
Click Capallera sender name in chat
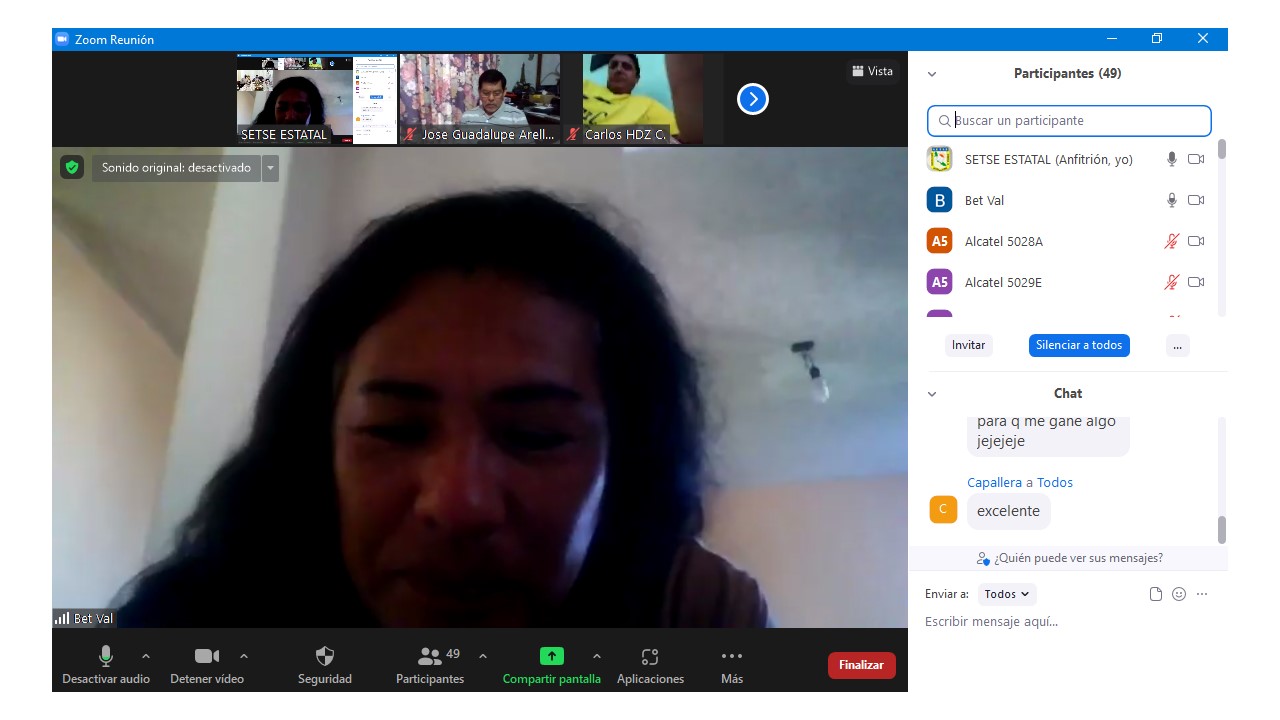[x=994, y=482]
